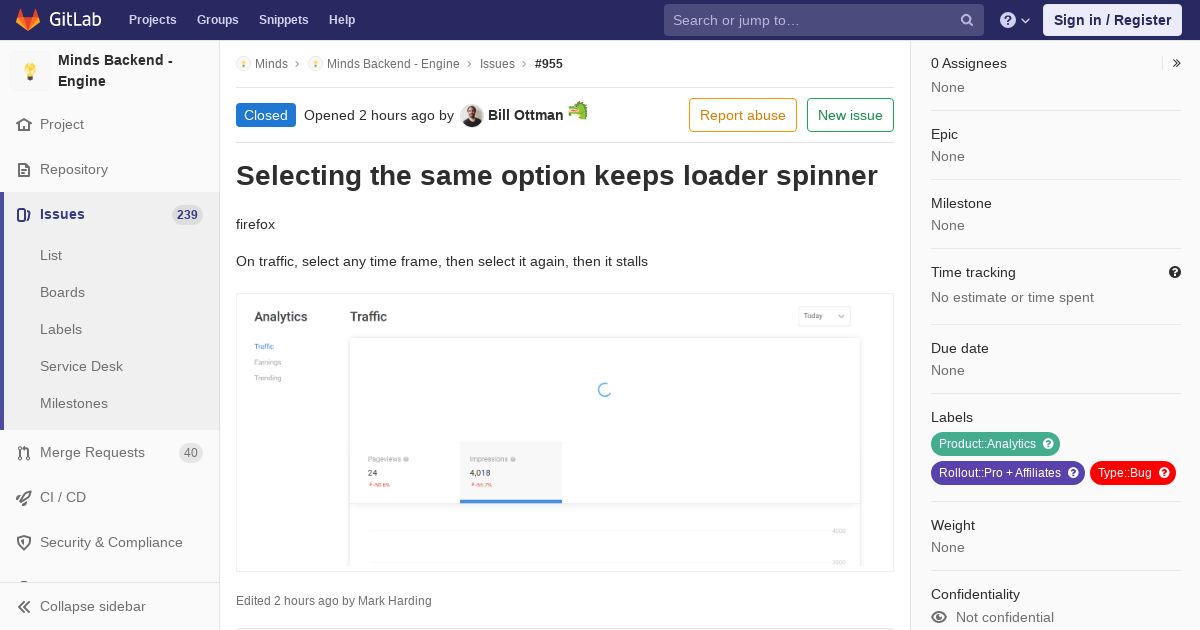The width and height of the screenshot is (1200, 630).
Task: Click the Security & Compliance shield icon
Action: [24, 542]
